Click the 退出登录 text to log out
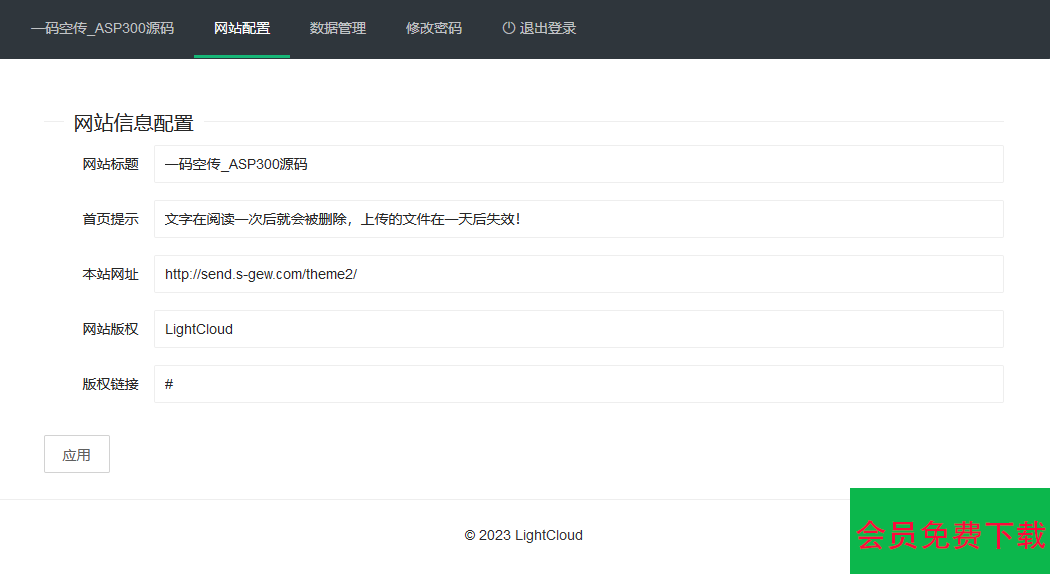Screen dimensions: 1050x574 click(x=548, y=28)
